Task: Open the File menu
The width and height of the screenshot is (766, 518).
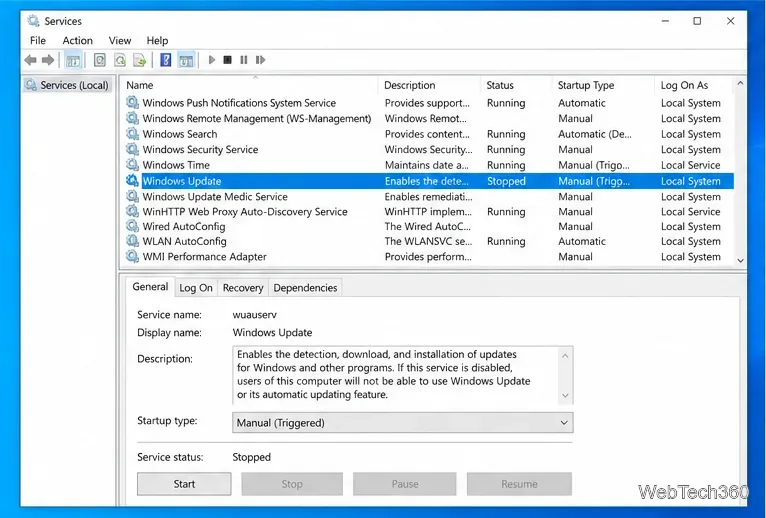Action: pyautogui.click(x=38, y=41)
